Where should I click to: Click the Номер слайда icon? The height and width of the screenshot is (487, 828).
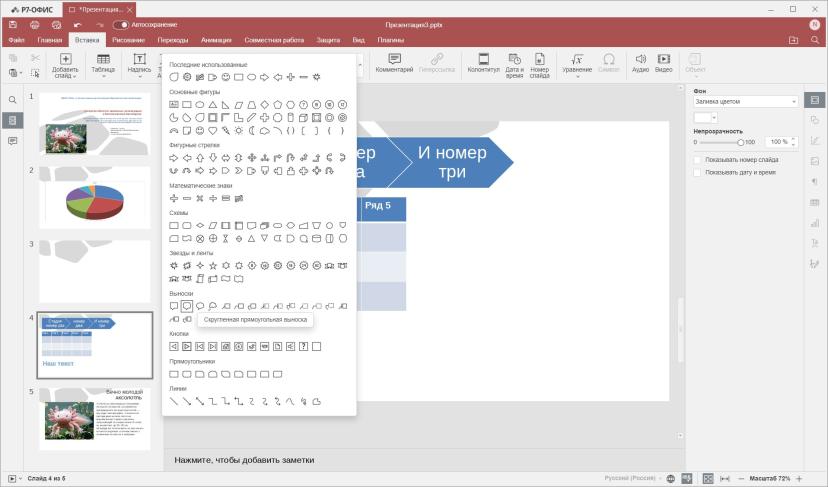click(540, 65)
